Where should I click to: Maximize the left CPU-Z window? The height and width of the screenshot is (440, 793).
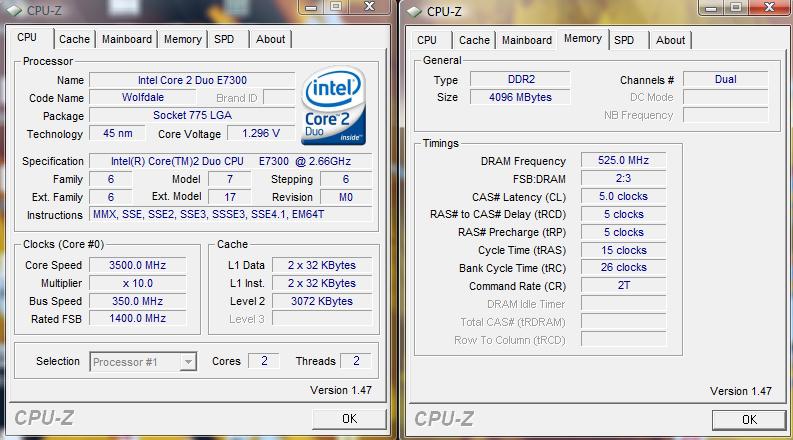pyautogui.click(x=336, y=7)
